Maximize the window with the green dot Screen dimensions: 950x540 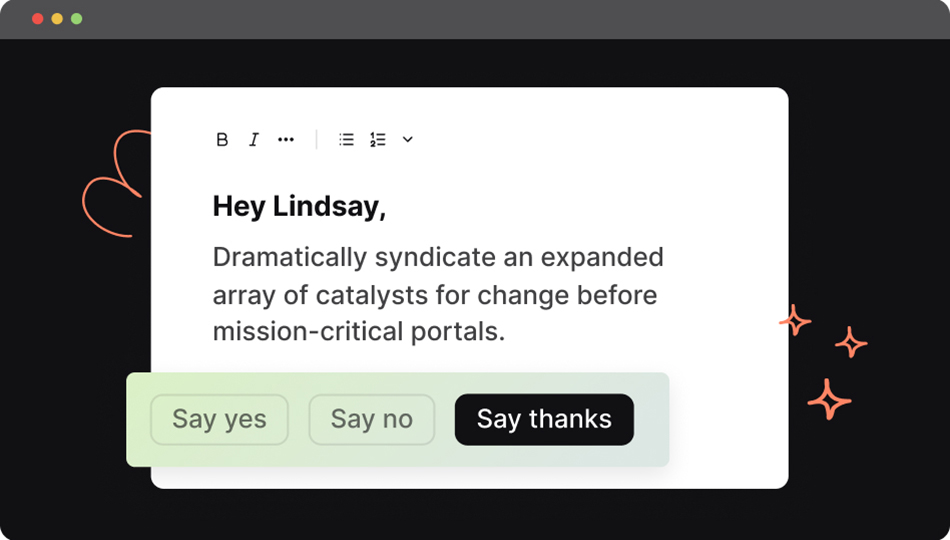pos(77,19)
